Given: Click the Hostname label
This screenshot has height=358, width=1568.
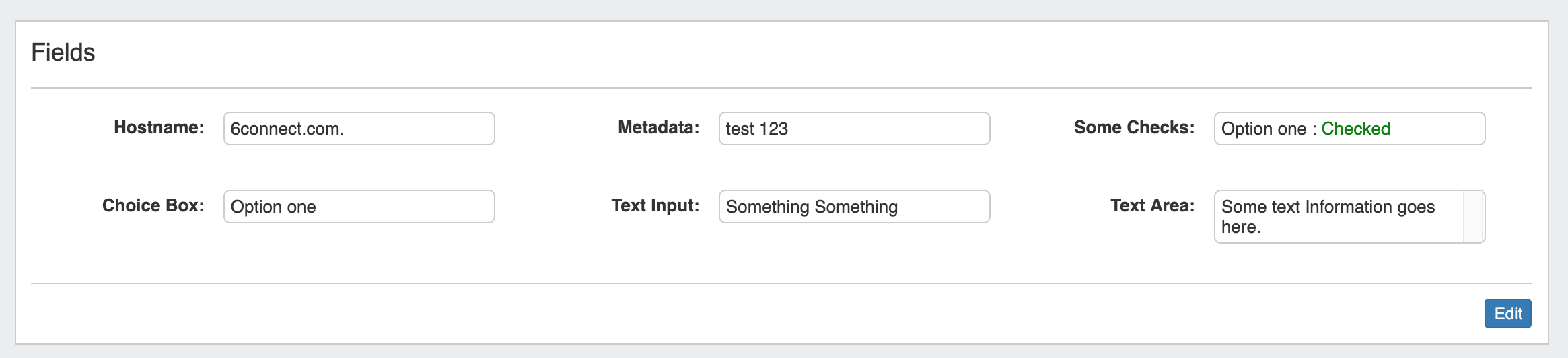Looking at the screenshot, I should tap(159, 128).
